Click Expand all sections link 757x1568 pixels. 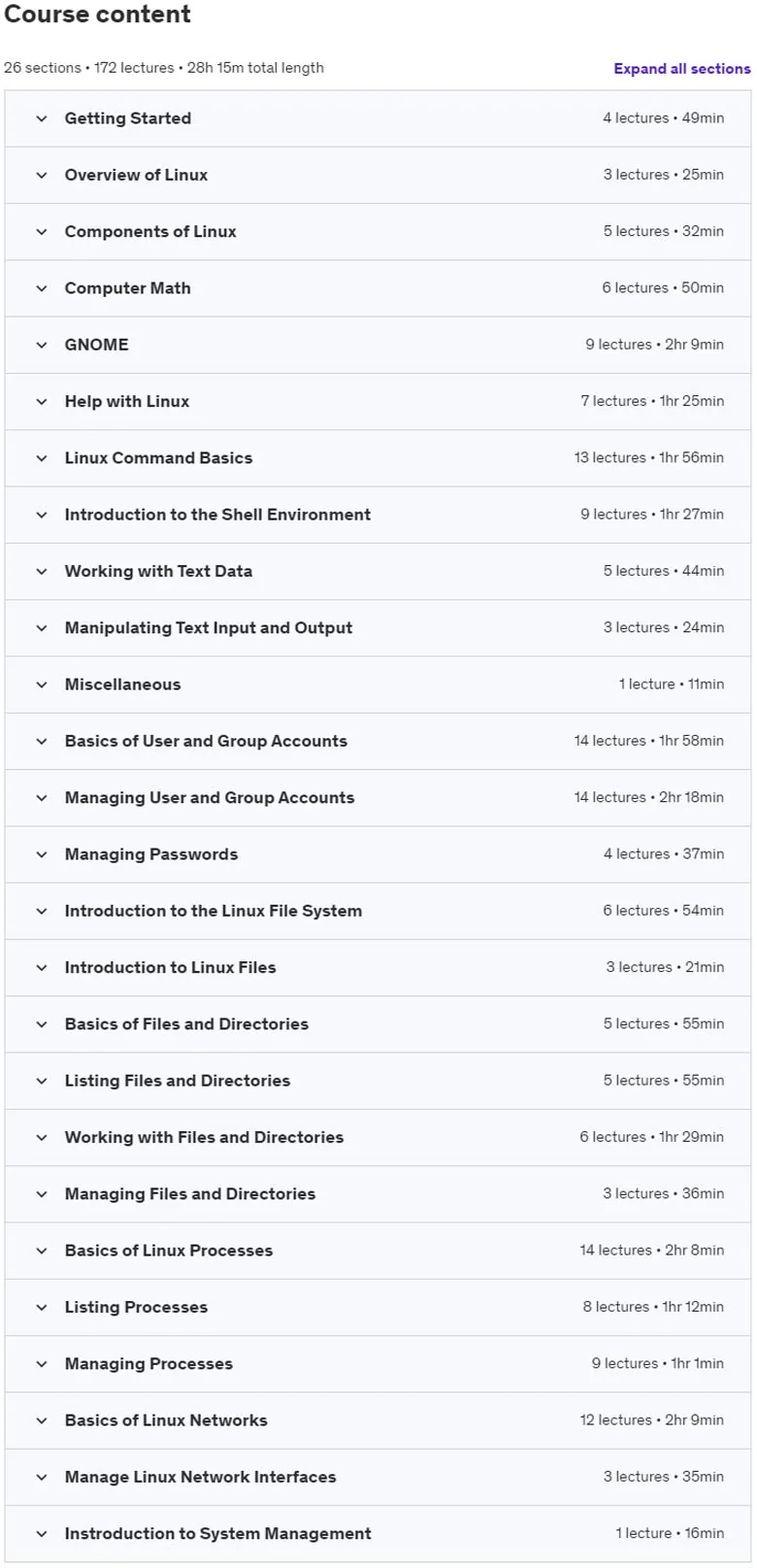(x=681, y=69)
